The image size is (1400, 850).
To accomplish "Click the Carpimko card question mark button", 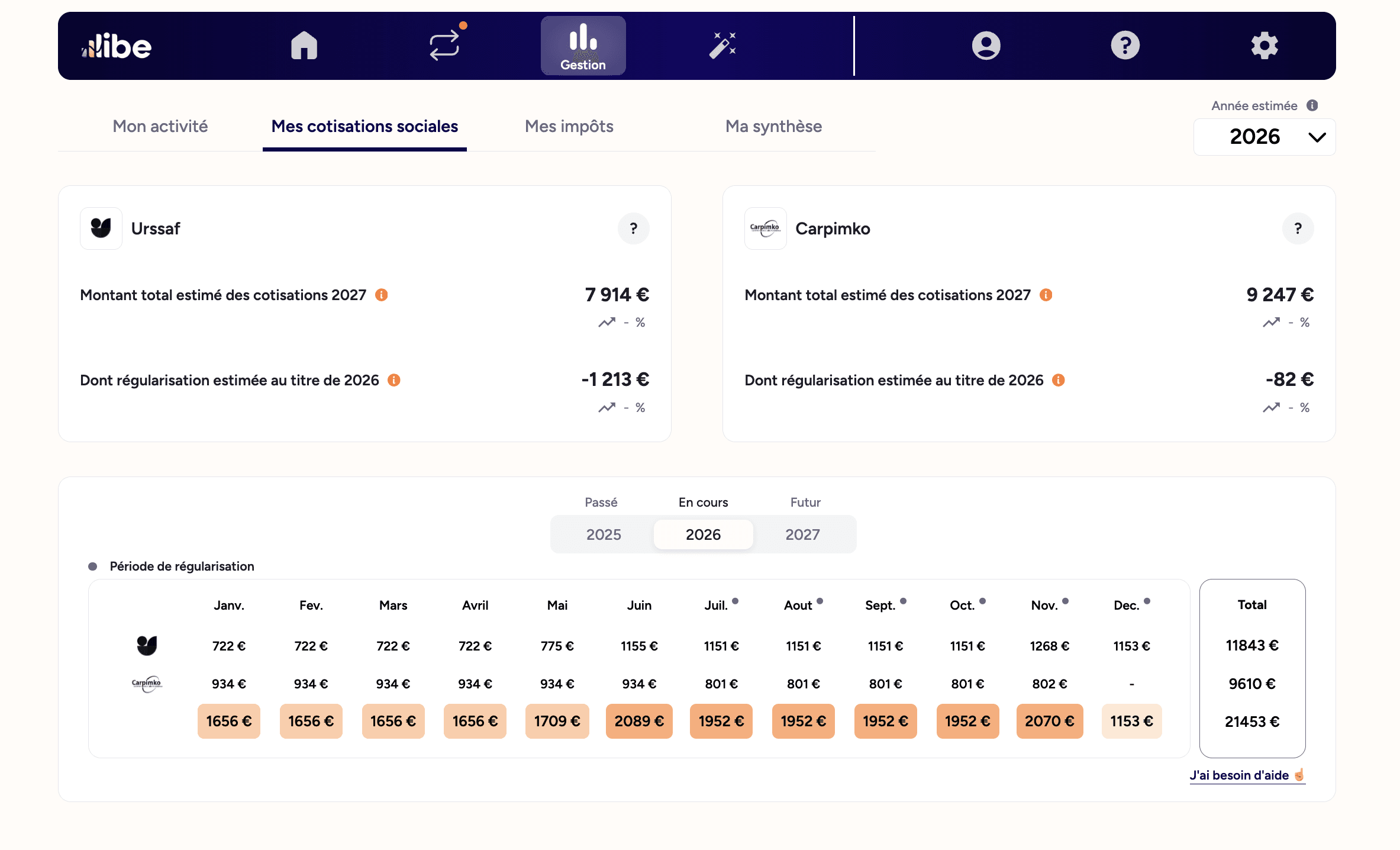I will pyautogui.click(x=1298, y=228).
